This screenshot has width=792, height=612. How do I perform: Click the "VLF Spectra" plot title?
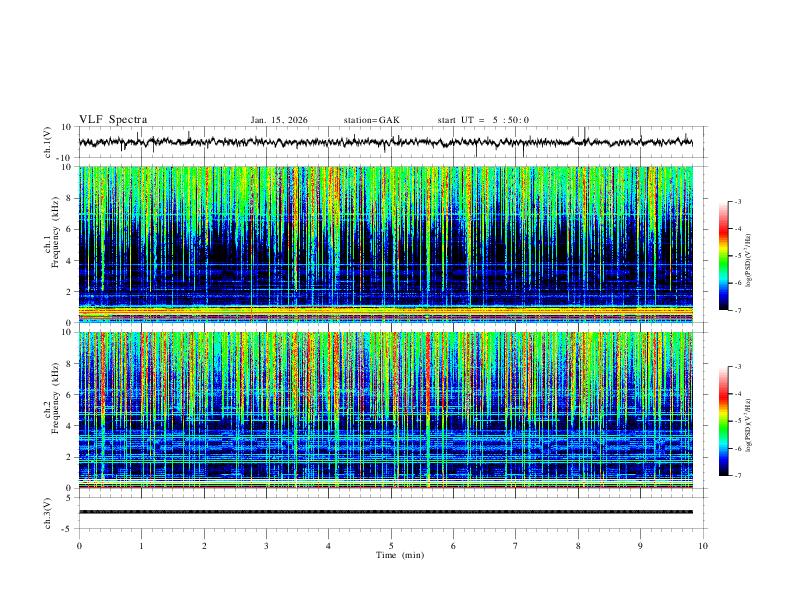tap(113, 120)
